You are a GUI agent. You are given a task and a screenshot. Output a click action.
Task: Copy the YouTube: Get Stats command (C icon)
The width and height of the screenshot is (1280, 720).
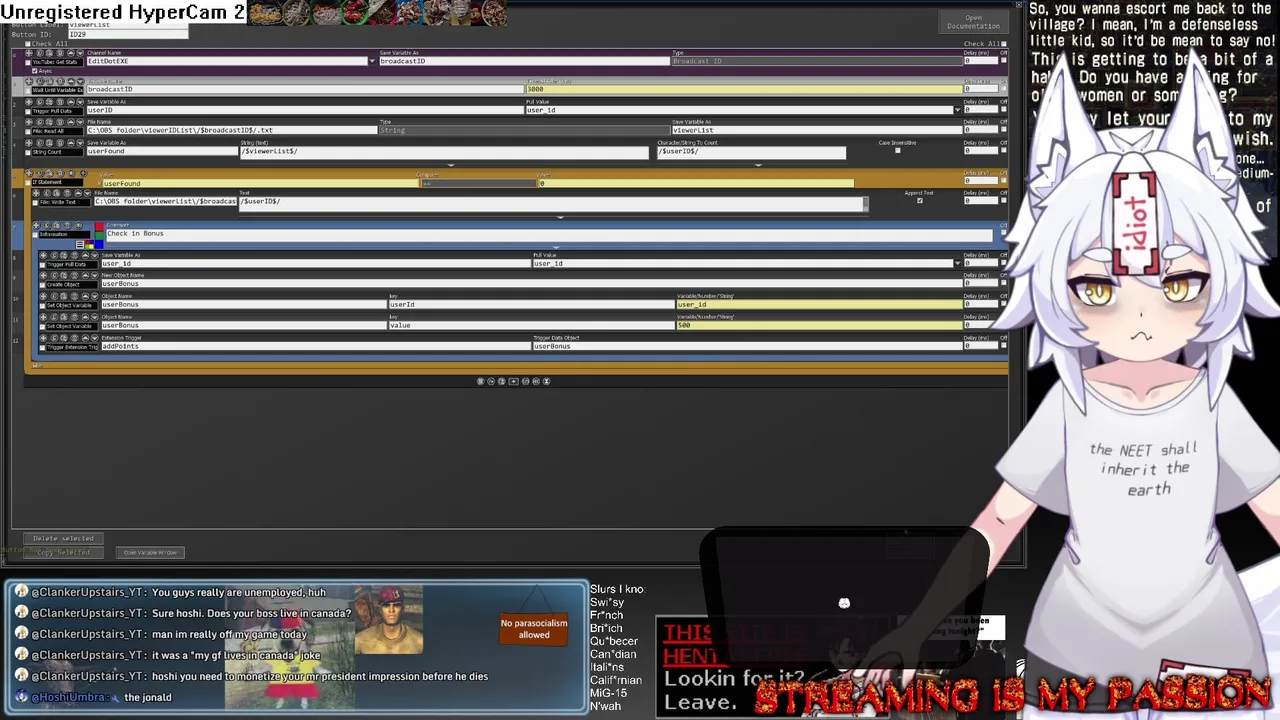[x=40, y=52]
